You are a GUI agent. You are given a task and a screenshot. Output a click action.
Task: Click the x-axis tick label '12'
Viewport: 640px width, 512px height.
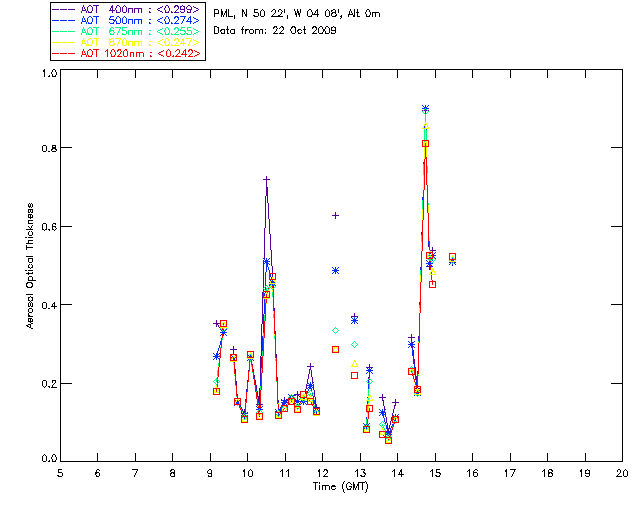tap(322, 473)
